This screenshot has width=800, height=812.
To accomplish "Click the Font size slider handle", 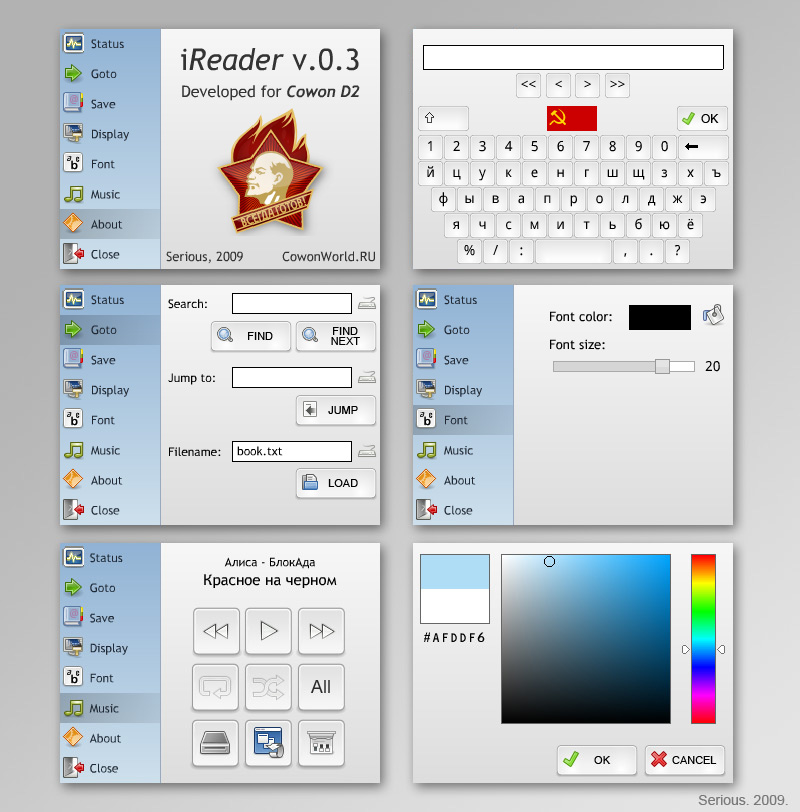I will tap(662, 367).
